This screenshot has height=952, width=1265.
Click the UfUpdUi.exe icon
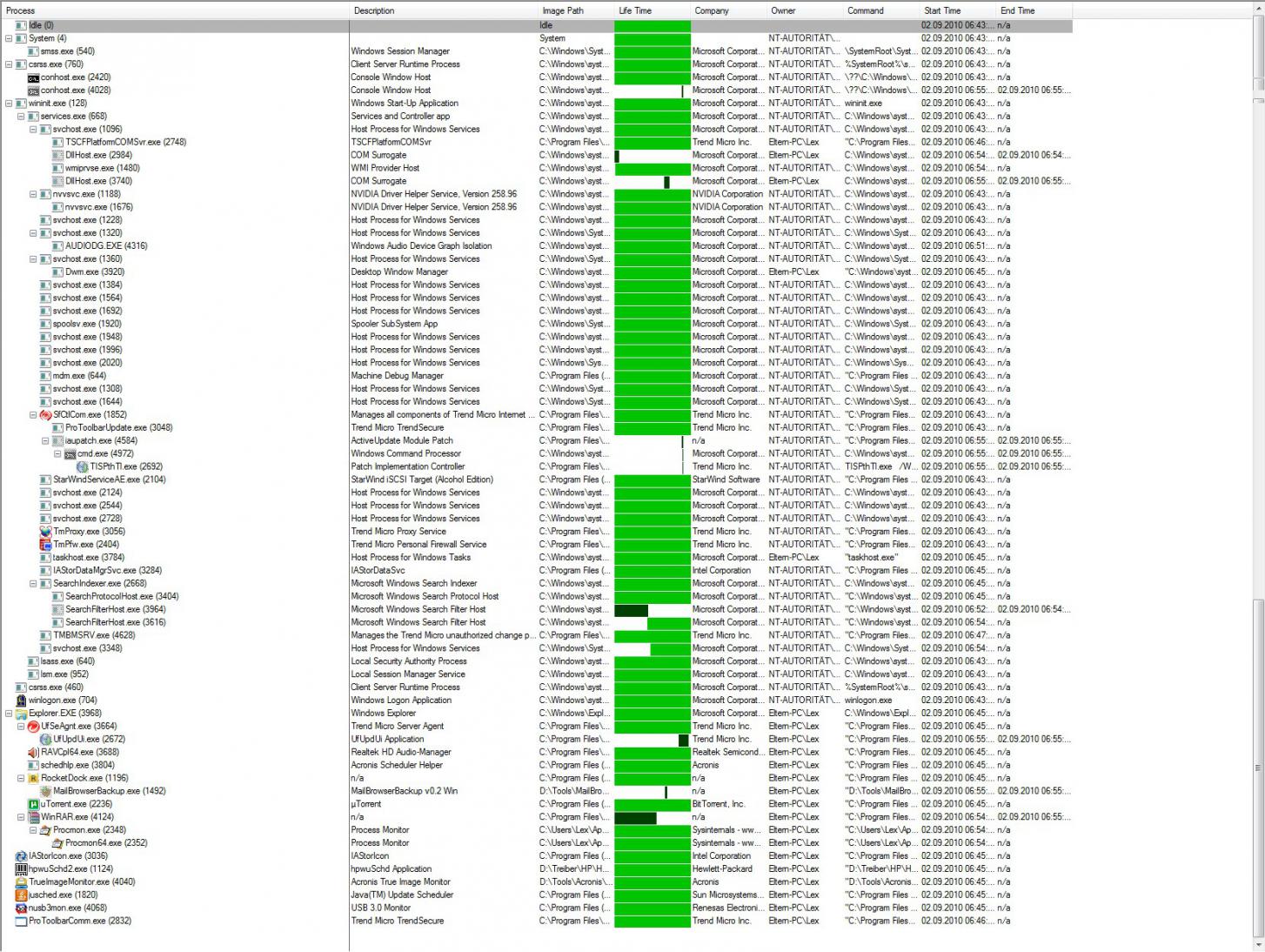(45, 740)
